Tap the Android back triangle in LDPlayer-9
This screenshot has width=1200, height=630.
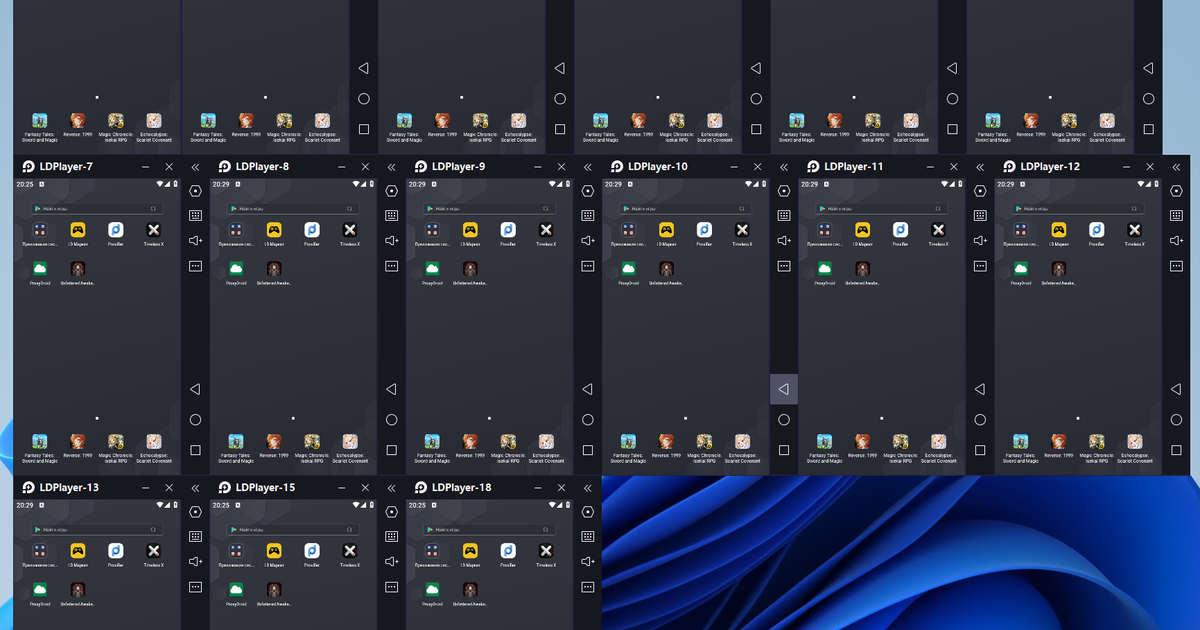click(588, 389)
